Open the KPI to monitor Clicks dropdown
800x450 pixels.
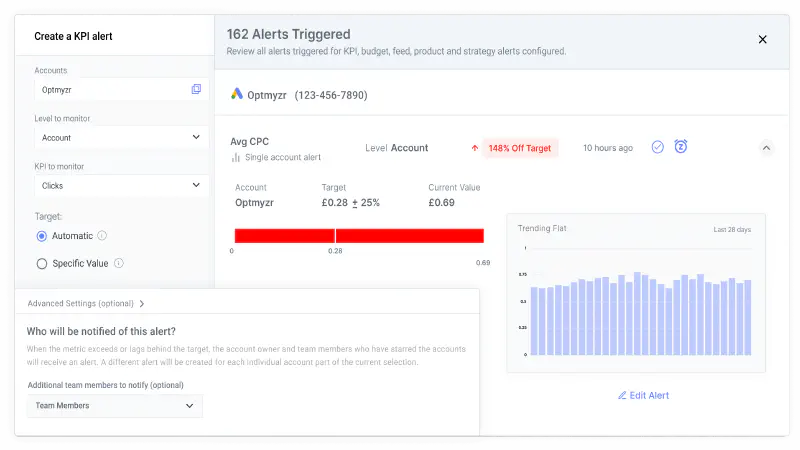(121, 186)
